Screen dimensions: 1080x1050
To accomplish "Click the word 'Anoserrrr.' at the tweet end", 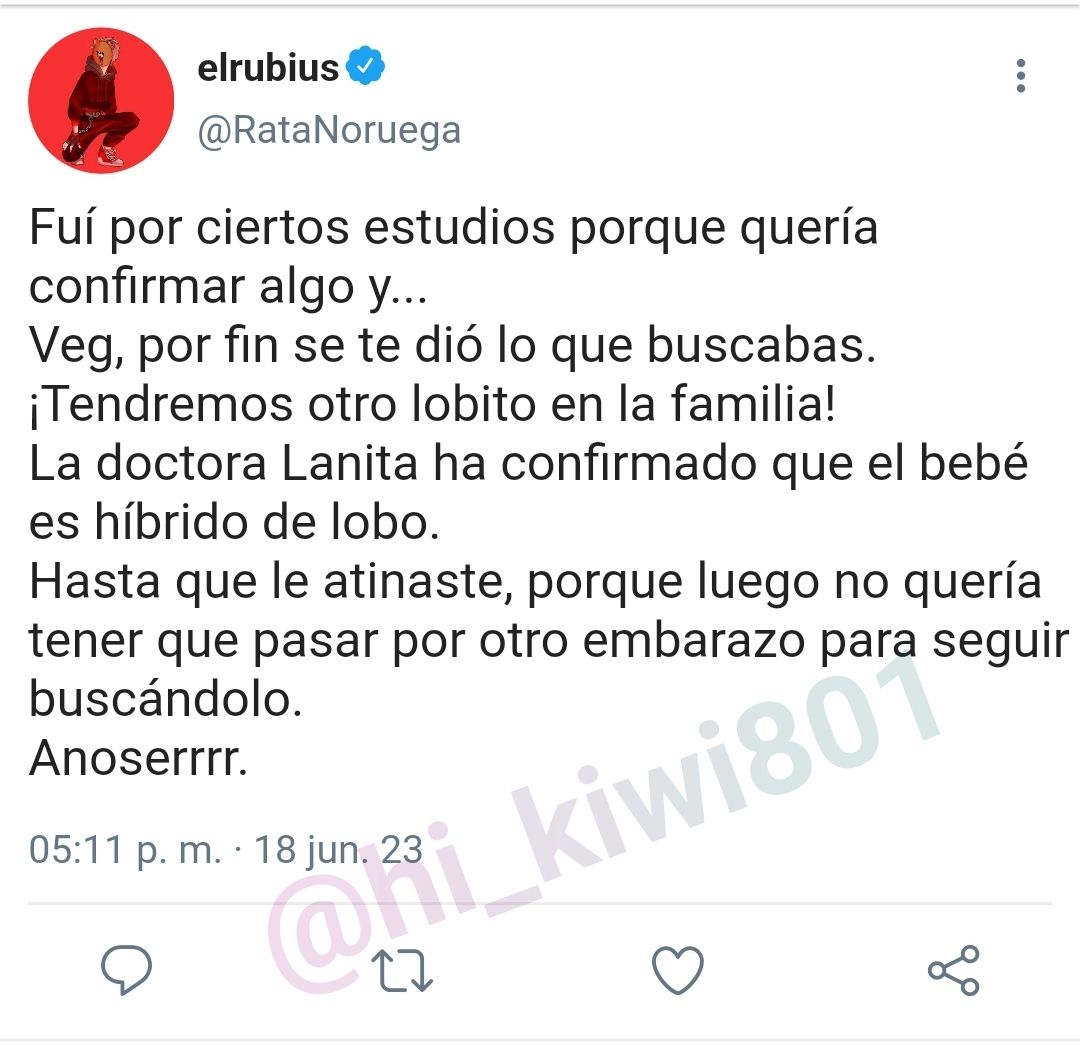I will [138, 759].
